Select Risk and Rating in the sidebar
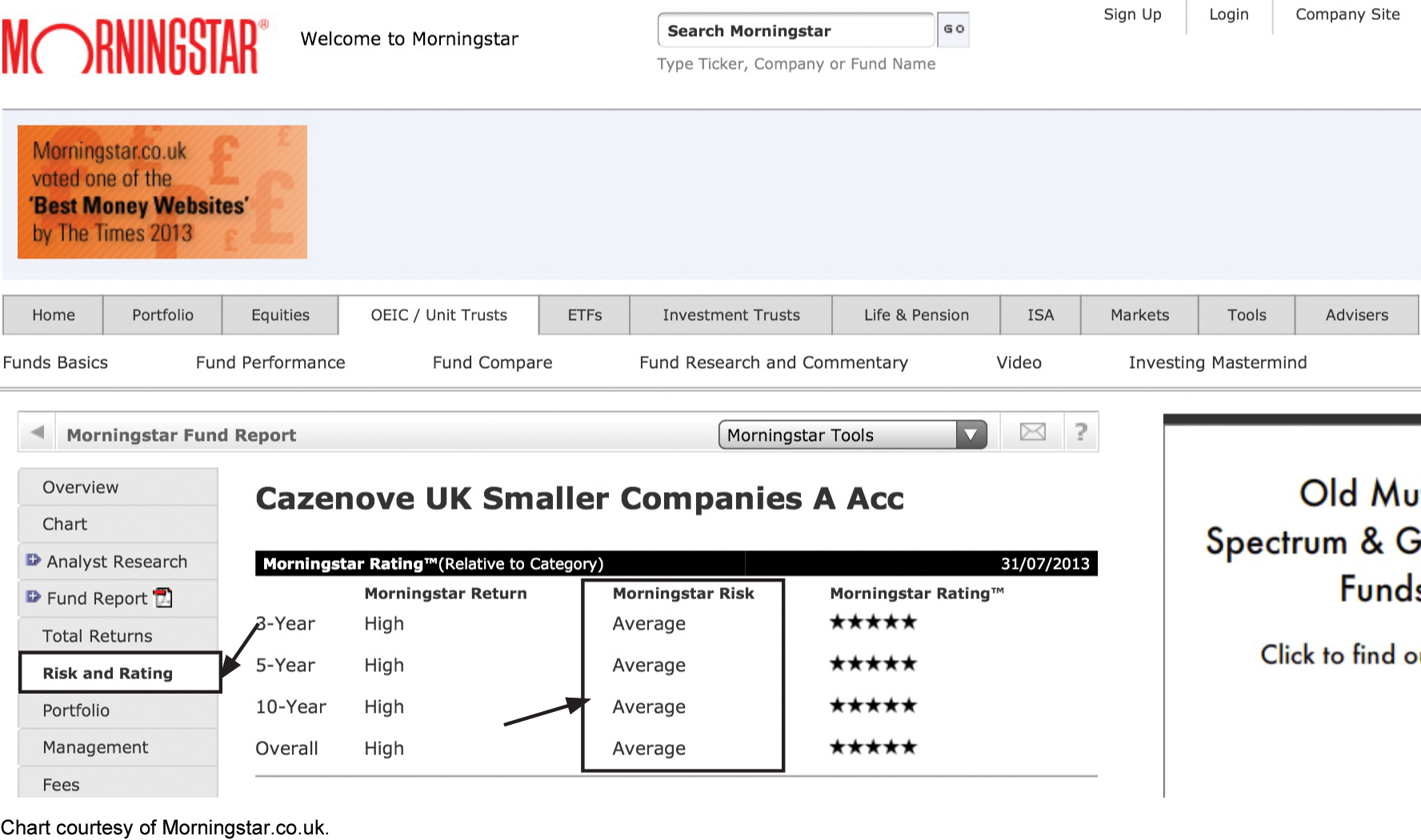Viewport: 1421px width, 840px height. tap(120, 673)
